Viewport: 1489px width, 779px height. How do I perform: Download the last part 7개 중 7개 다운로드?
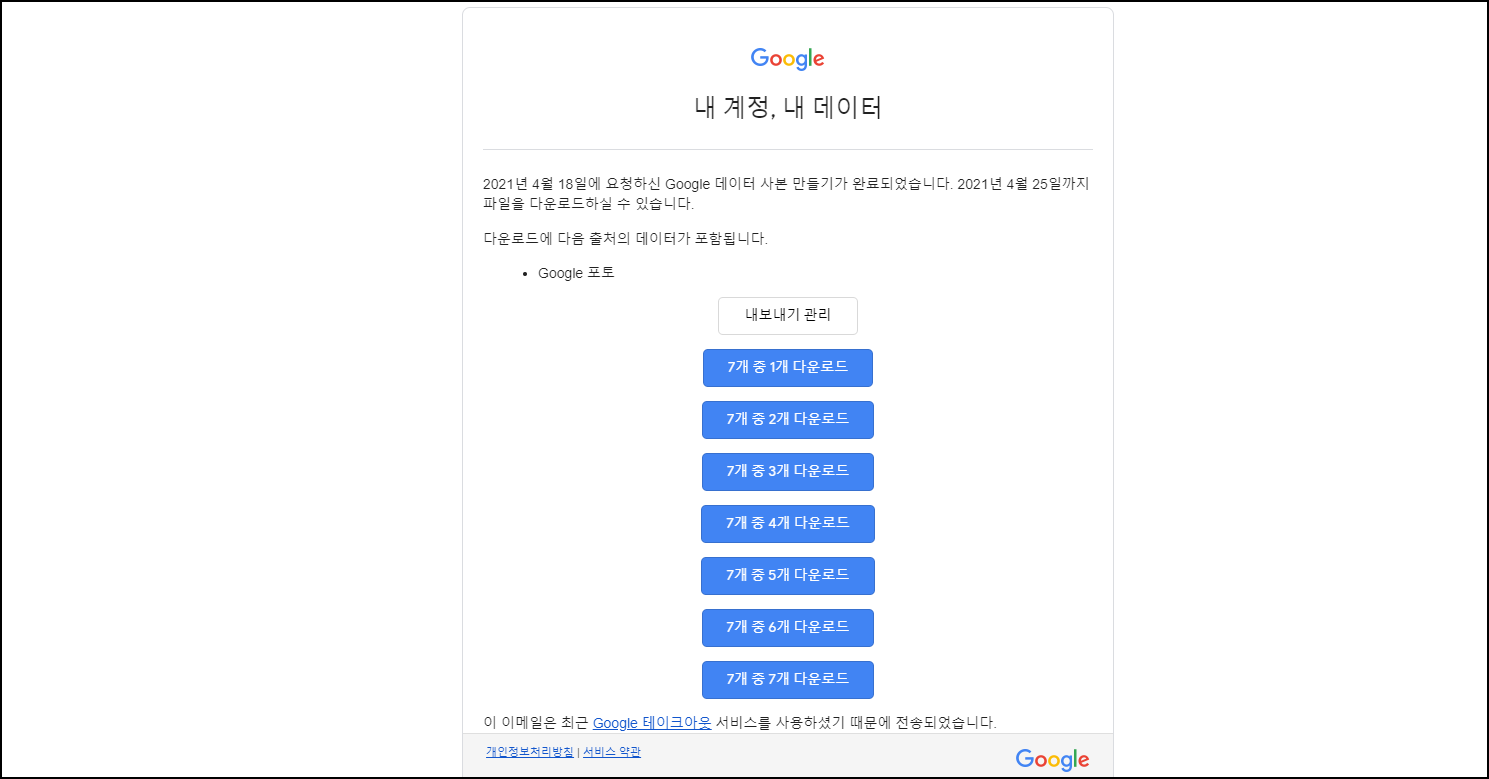788,680
